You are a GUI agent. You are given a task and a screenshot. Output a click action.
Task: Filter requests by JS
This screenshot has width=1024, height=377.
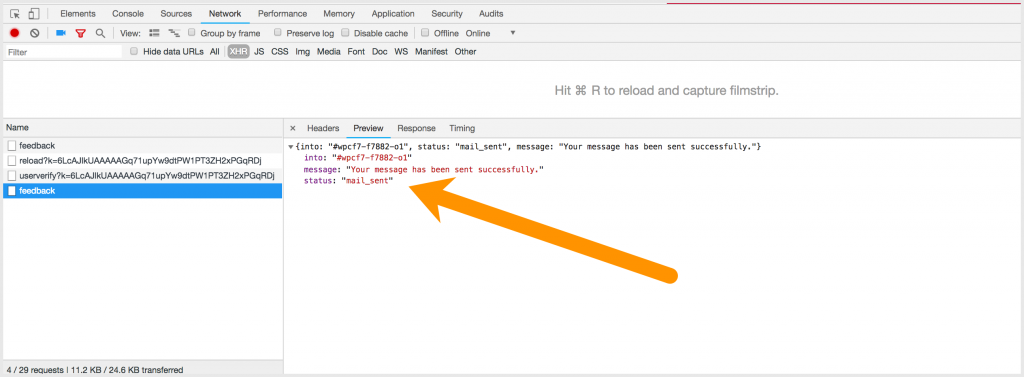(x=259, y=52)
